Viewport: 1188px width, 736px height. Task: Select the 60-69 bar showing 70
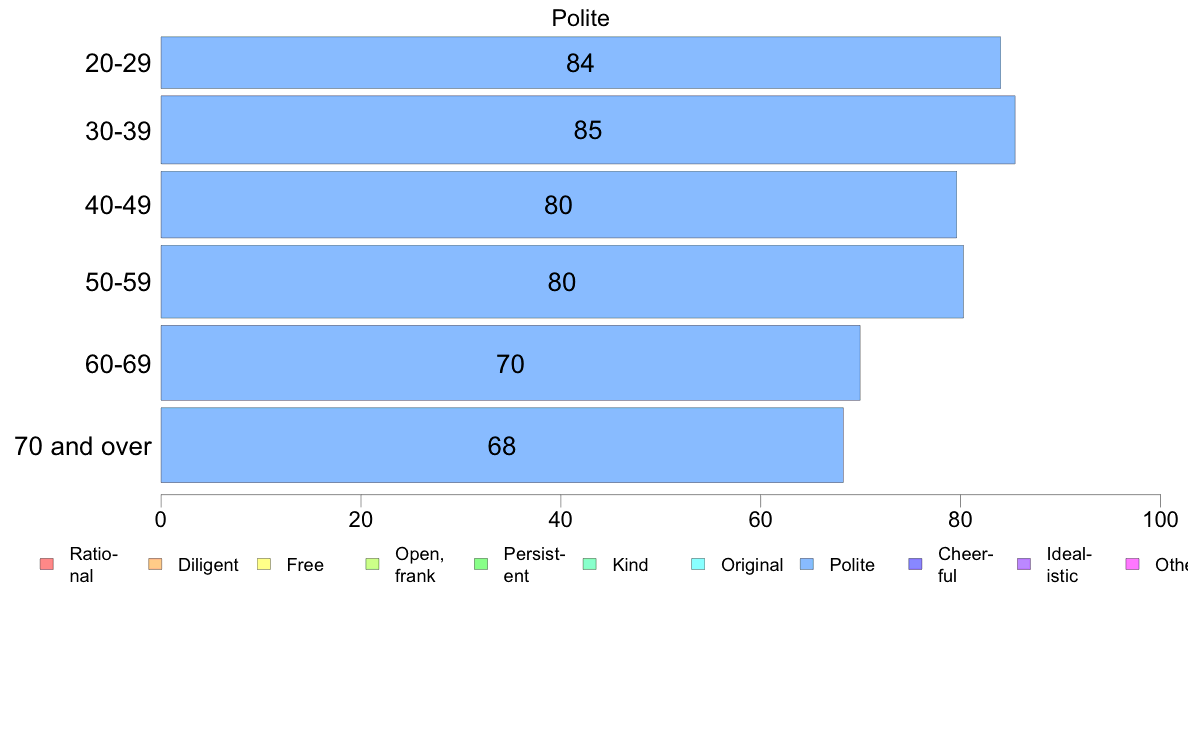click(510, 363)
